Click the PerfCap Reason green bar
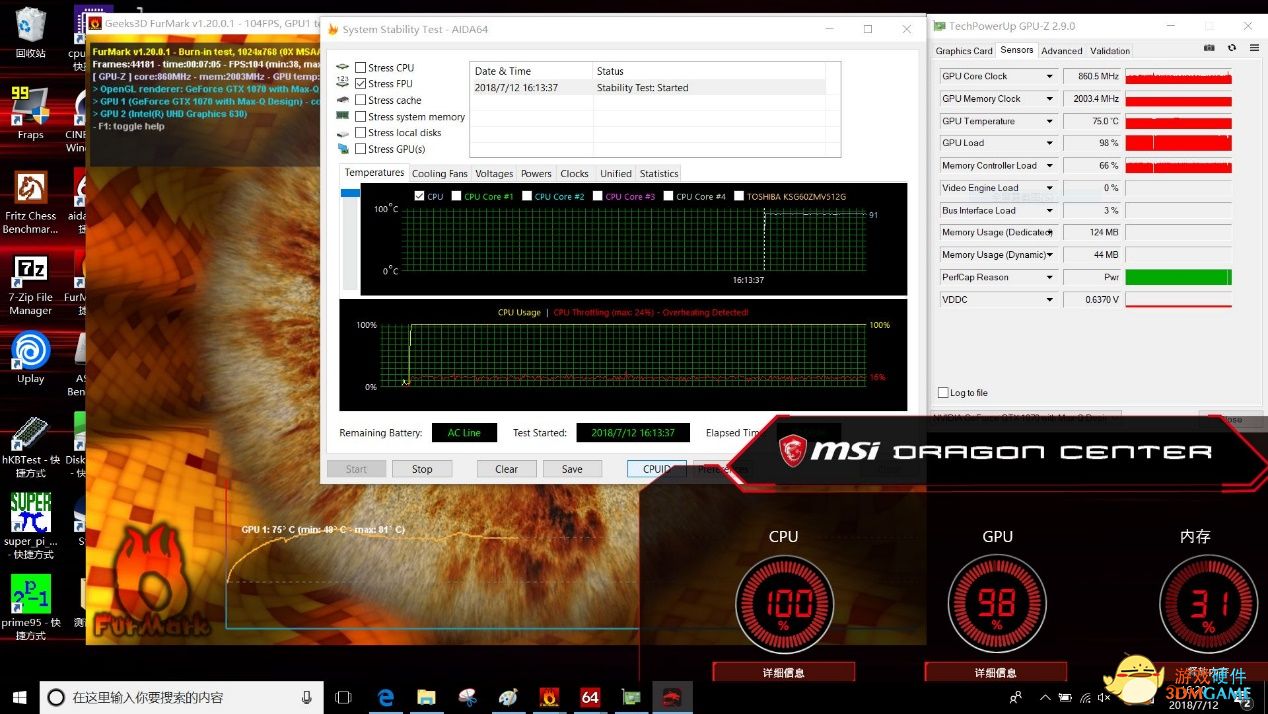1268x714 pixels. [1178, 277]
